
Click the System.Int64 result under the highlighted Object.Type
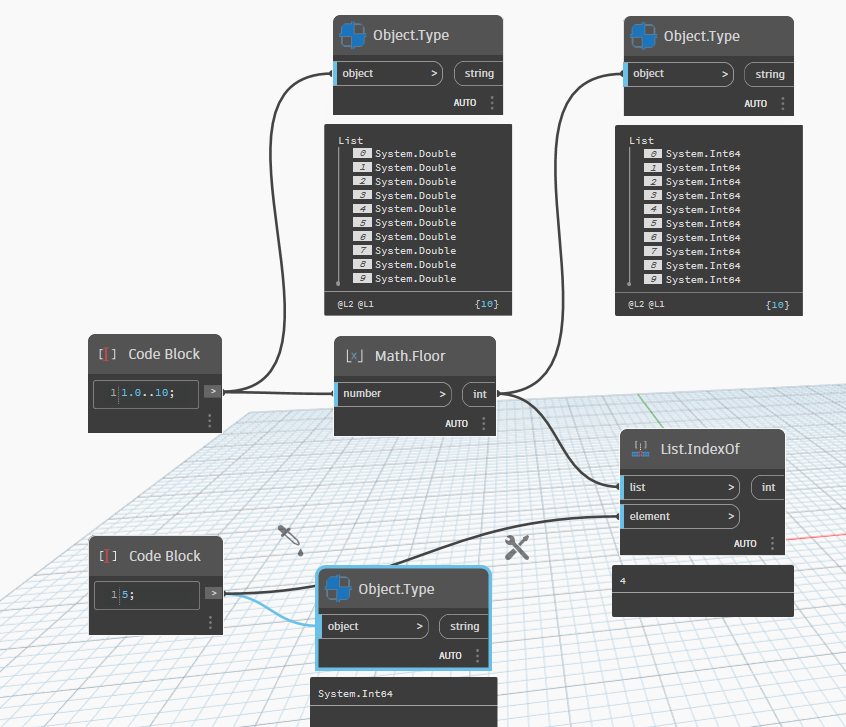(356, 694)
